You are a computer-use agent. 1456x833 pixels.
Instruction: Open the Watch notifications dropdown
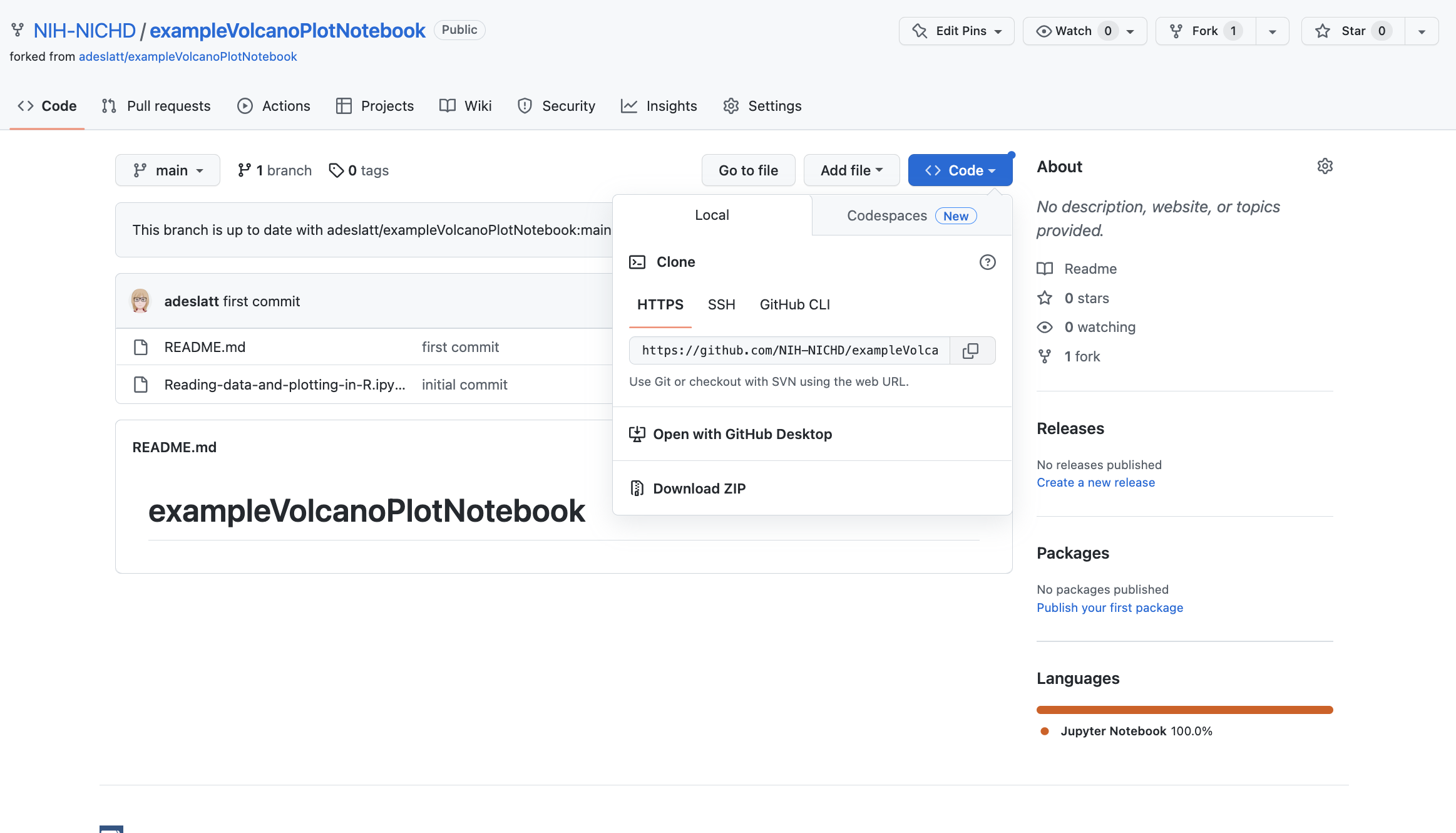coord(1085,31)
